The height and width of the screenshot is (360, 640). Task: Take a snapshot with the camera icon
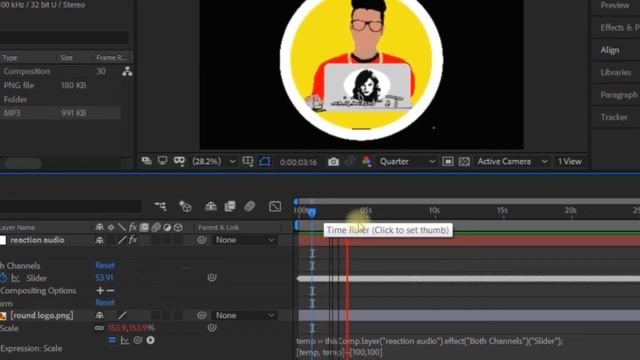coord(333,162)
